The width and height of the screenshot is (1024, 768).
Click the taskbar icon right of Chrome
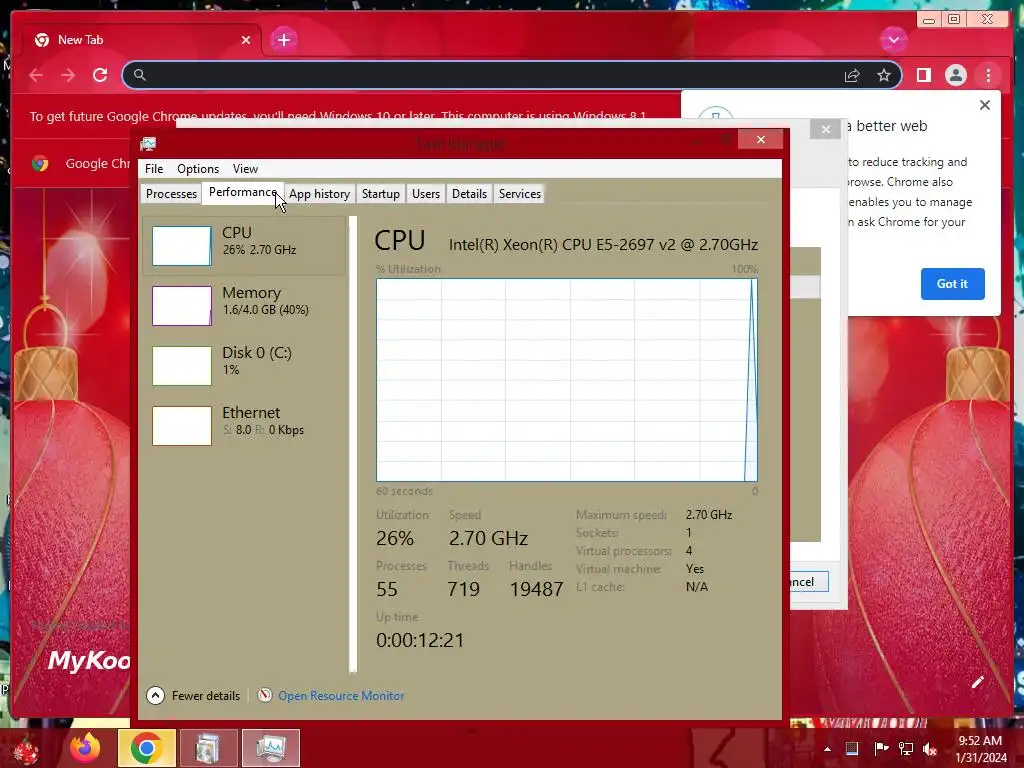(x=208, y=748)
